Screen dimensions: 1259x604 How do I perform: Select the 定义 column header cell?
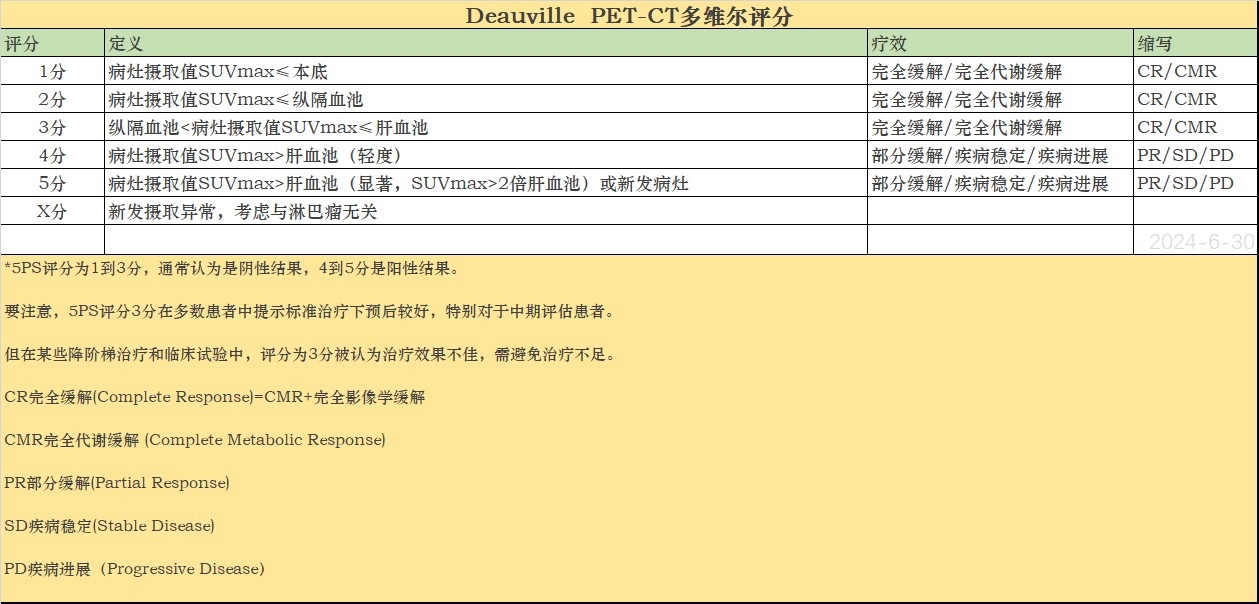pos(485,44)
